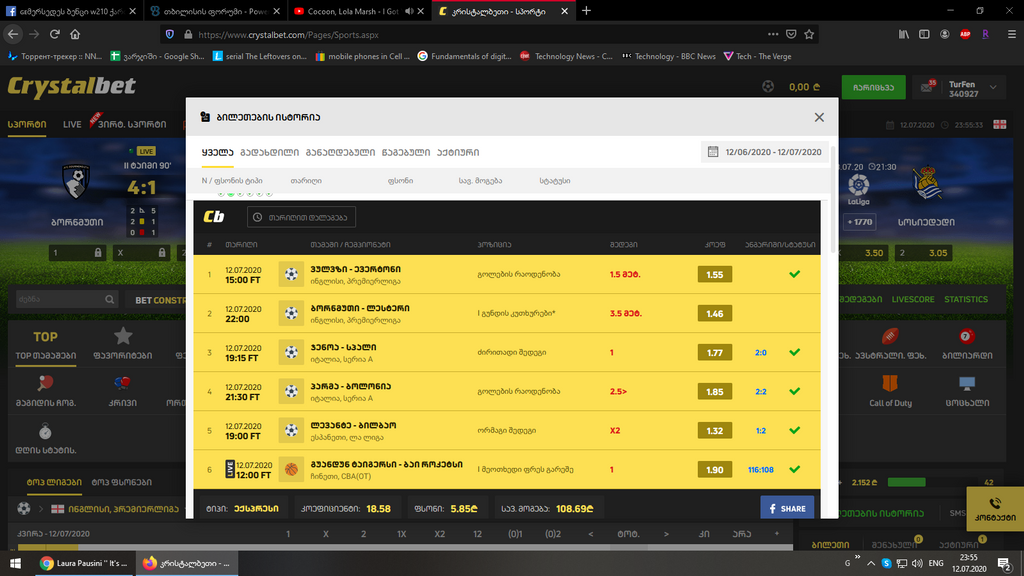This screenshot has height=576, width=1024.
Task: Select the billiards ball icon
Action: tap(967, 336)
